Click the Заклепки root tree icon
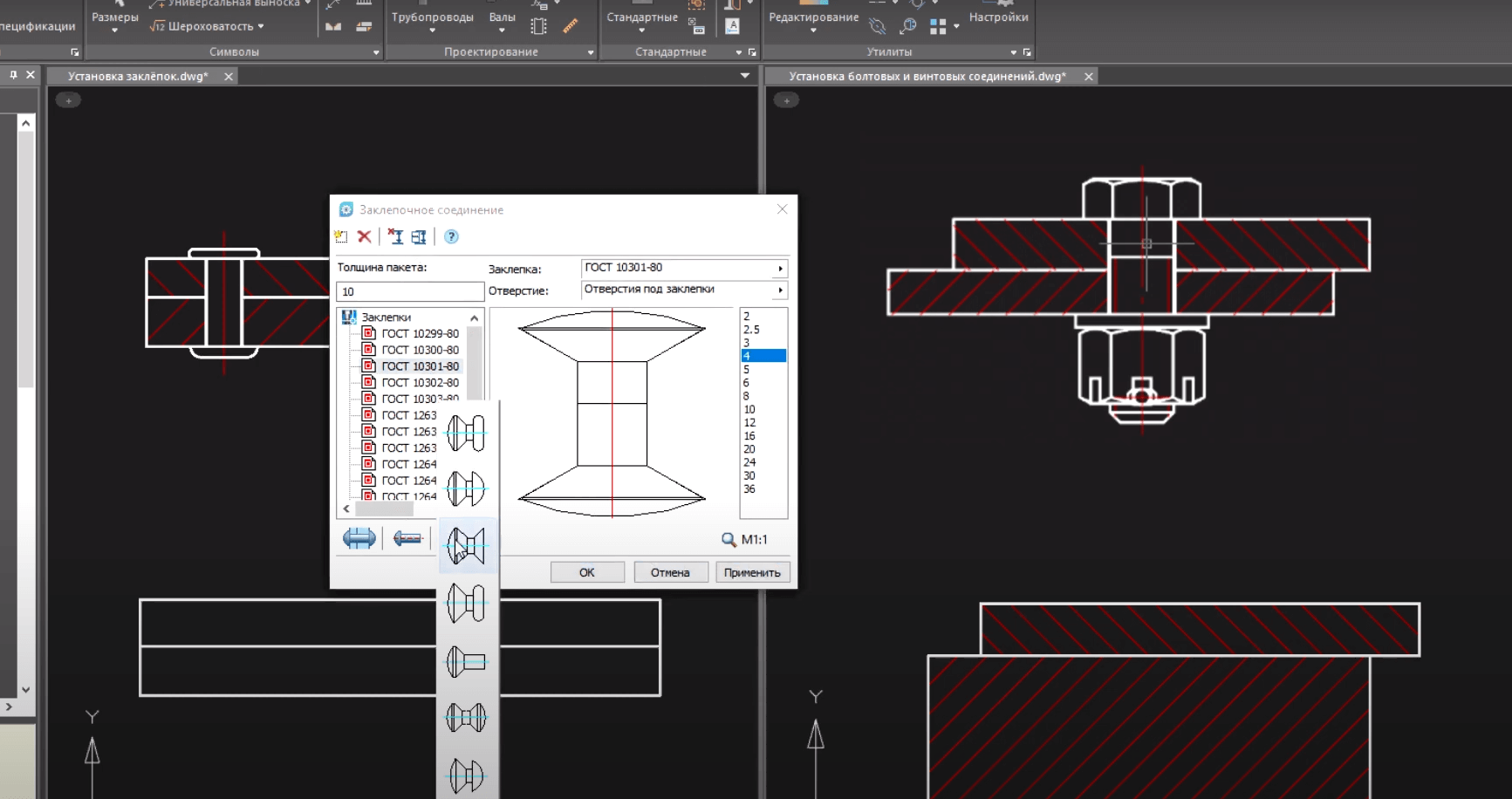The width and height of the screenshot is (1512, 799). pyautogui.click(x=349, y=318)
